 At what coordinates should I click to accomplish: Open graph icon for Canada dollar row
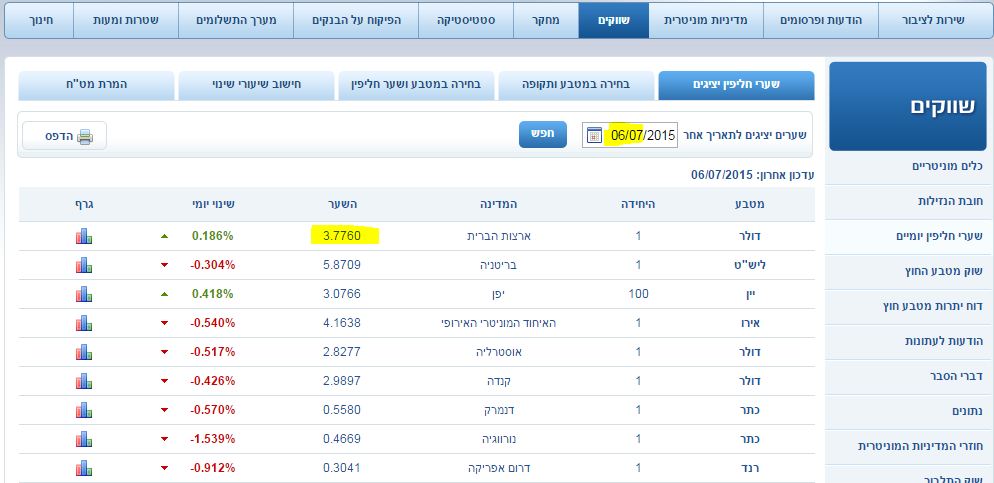[83, 380]
